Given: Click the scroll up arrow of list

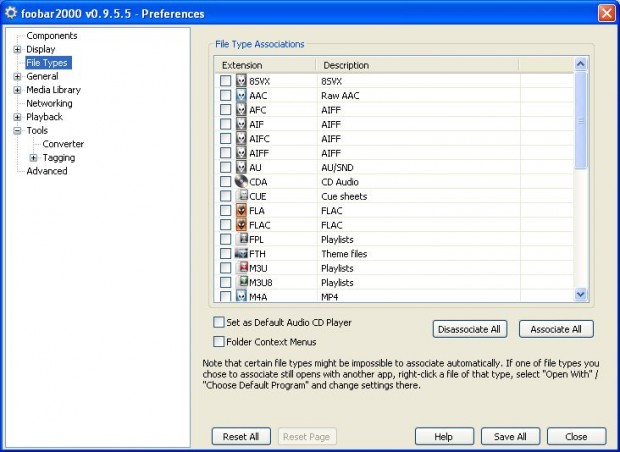Looking at the screenshot, I should click(x=580, y=64).
